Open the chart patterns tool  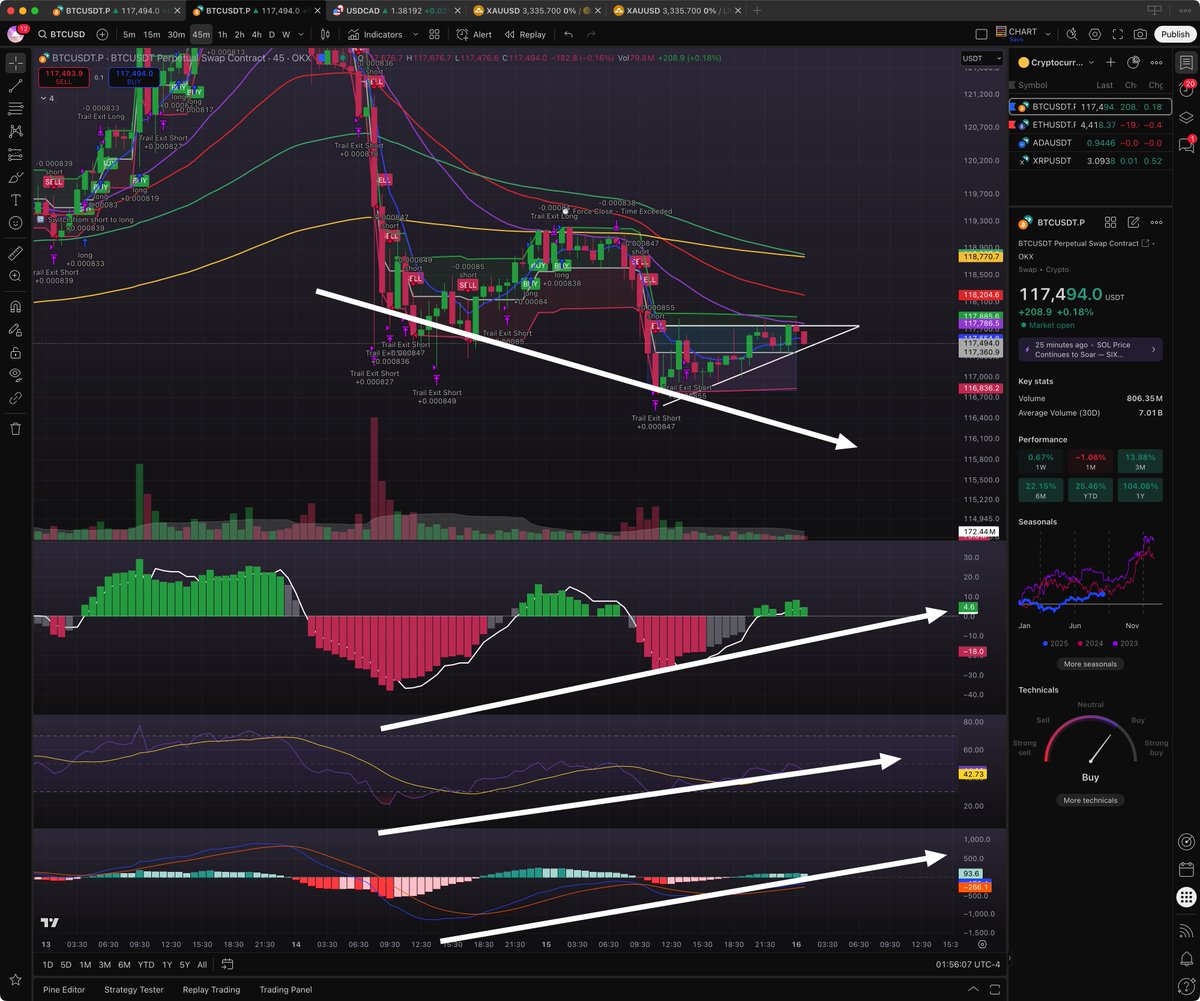tap(16, 131)
